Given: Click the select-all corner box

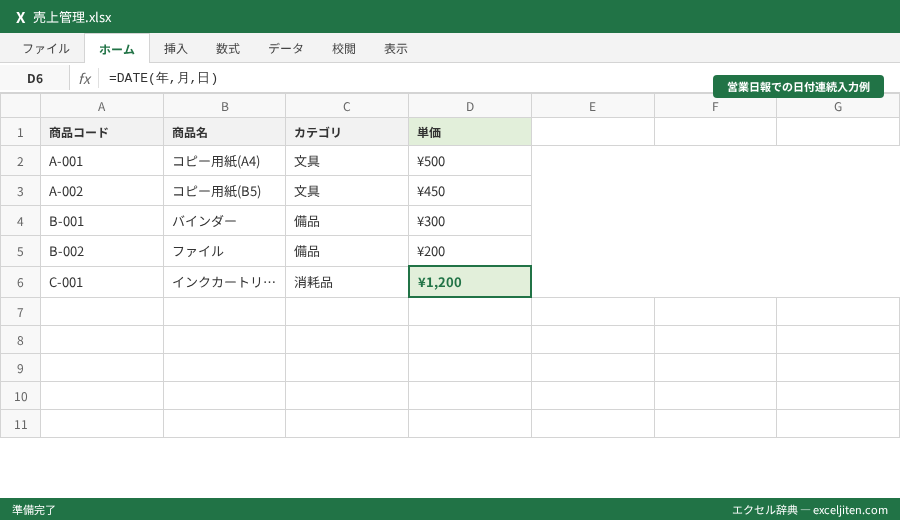Looking at the screenshot, I should click(20, 106).
